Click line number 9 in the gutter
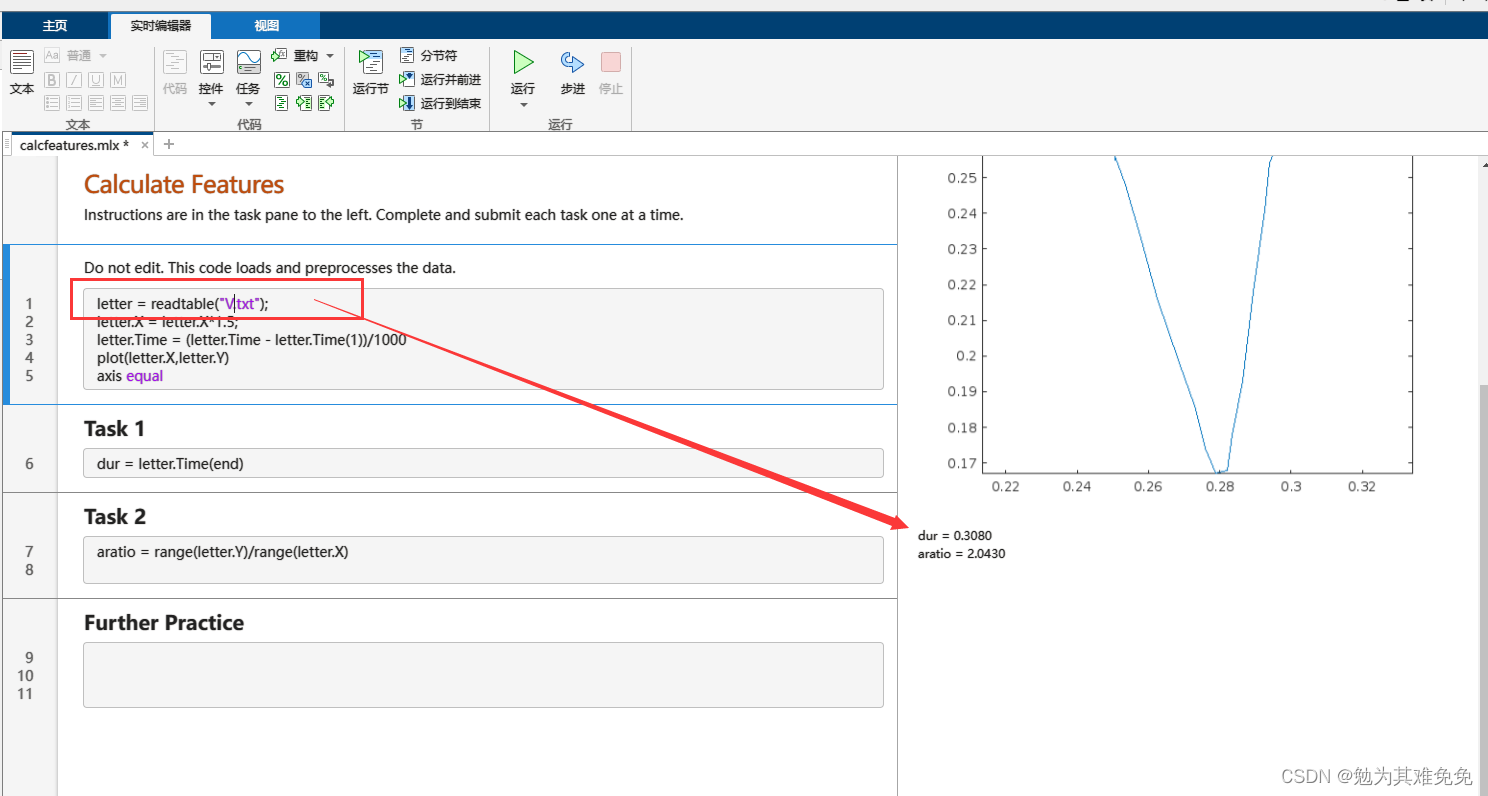Viewport: 1488px width, 796px height. tap(29, 657)
